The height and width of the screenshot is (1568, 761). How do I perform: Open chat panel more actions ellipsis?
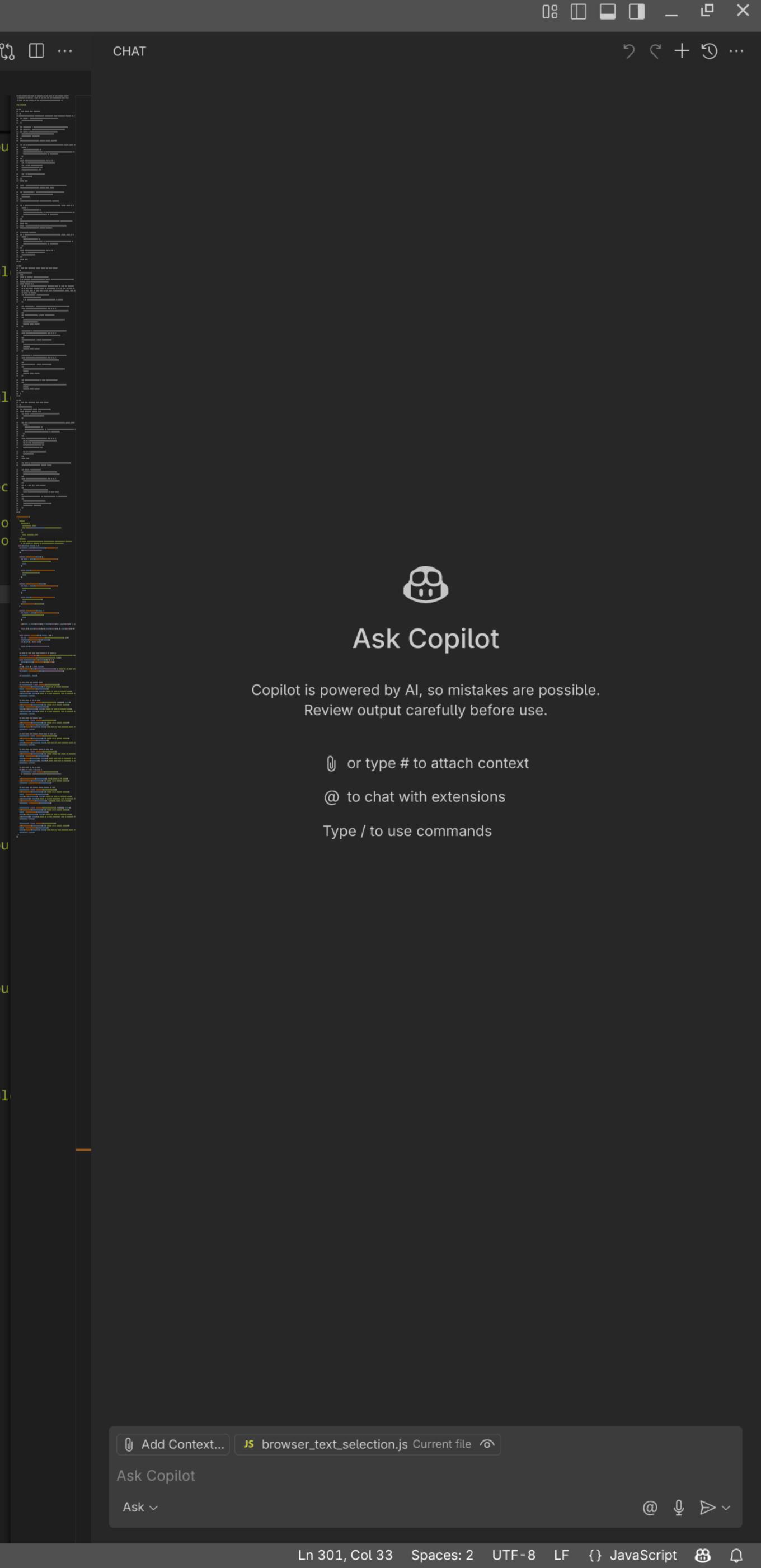(736, 51)
